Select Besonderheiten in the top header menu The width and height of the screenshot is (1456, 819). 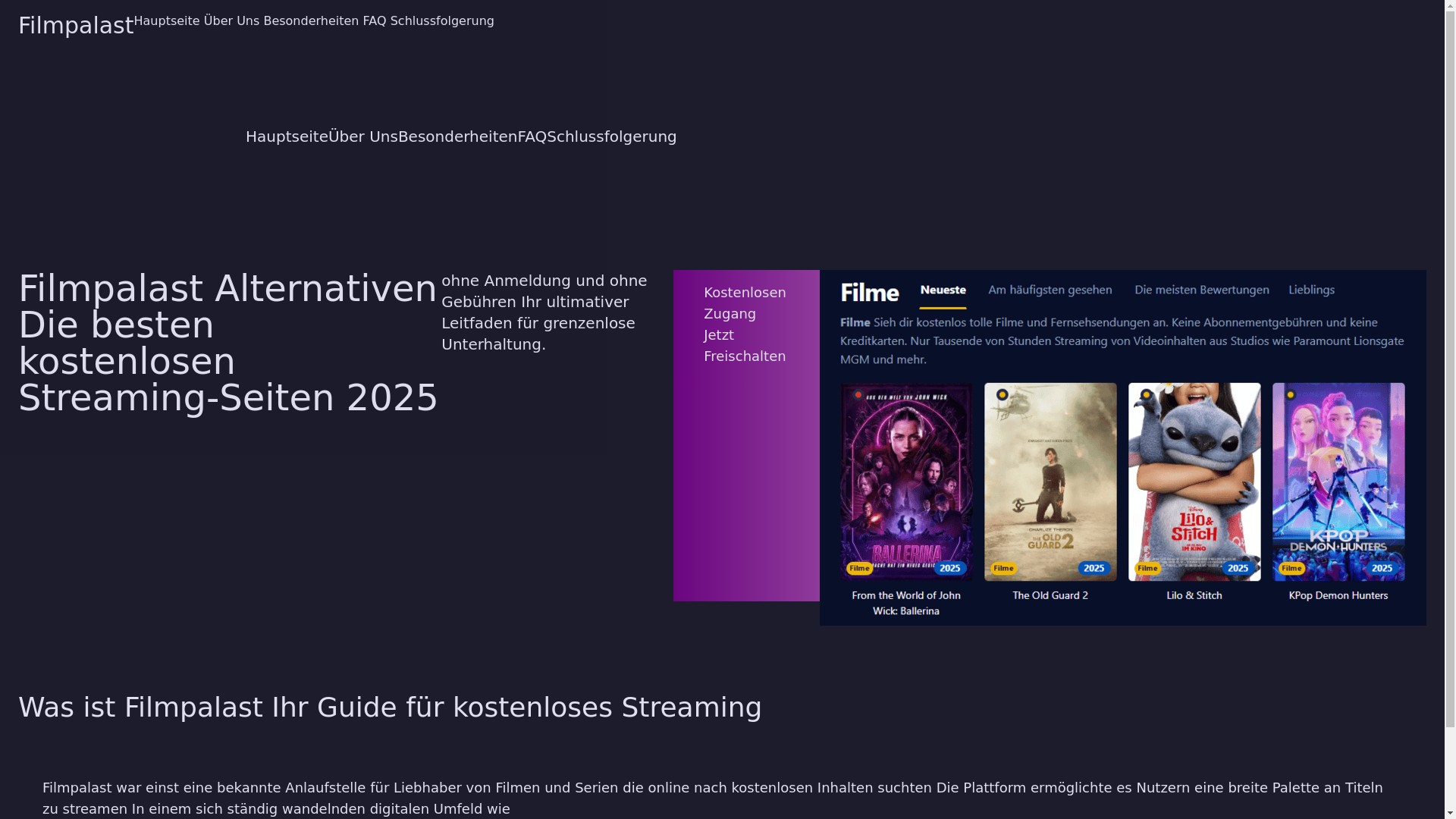coord(311,21)
